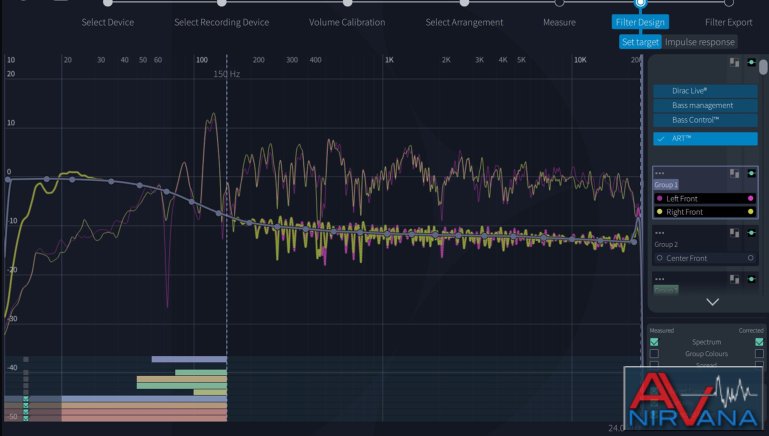Image resolution: width=769 pixels, height=436 pixels.
Task: Toggle Group 1 visibility eye icon
Action: pos(750,174)
